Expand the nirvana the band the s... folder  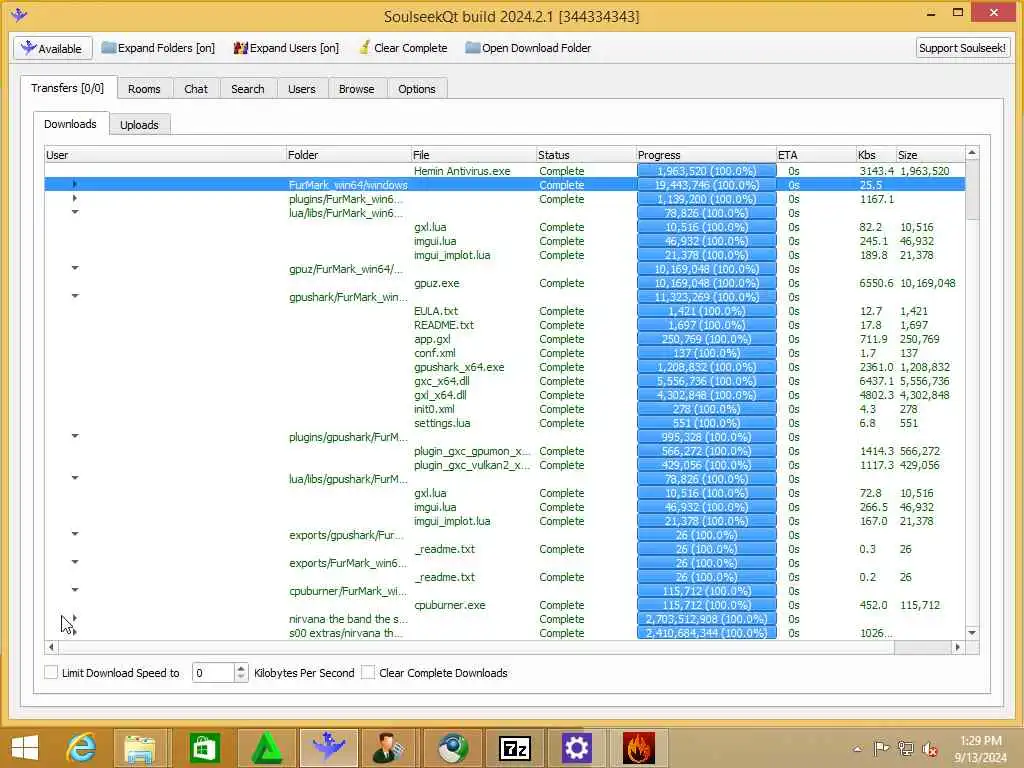pos(74,618)
